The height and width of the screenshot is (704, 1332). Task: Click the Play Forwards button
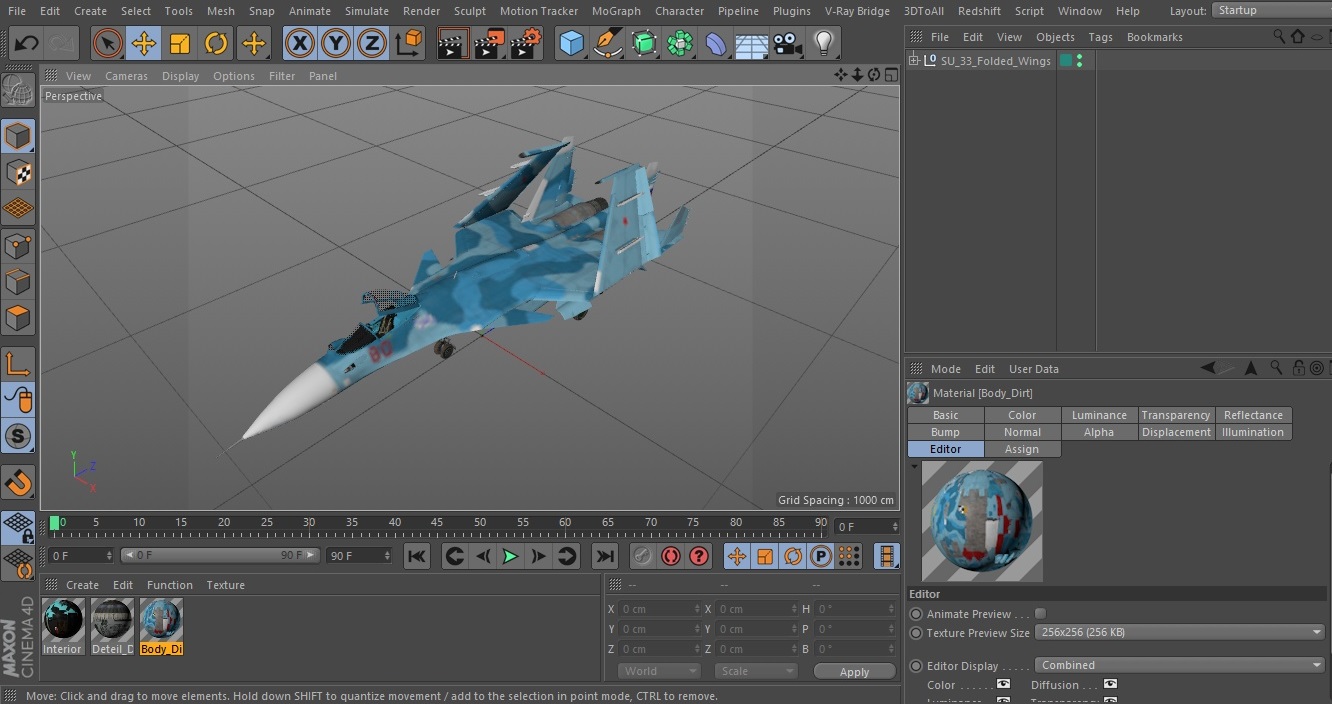click(510, 556)
